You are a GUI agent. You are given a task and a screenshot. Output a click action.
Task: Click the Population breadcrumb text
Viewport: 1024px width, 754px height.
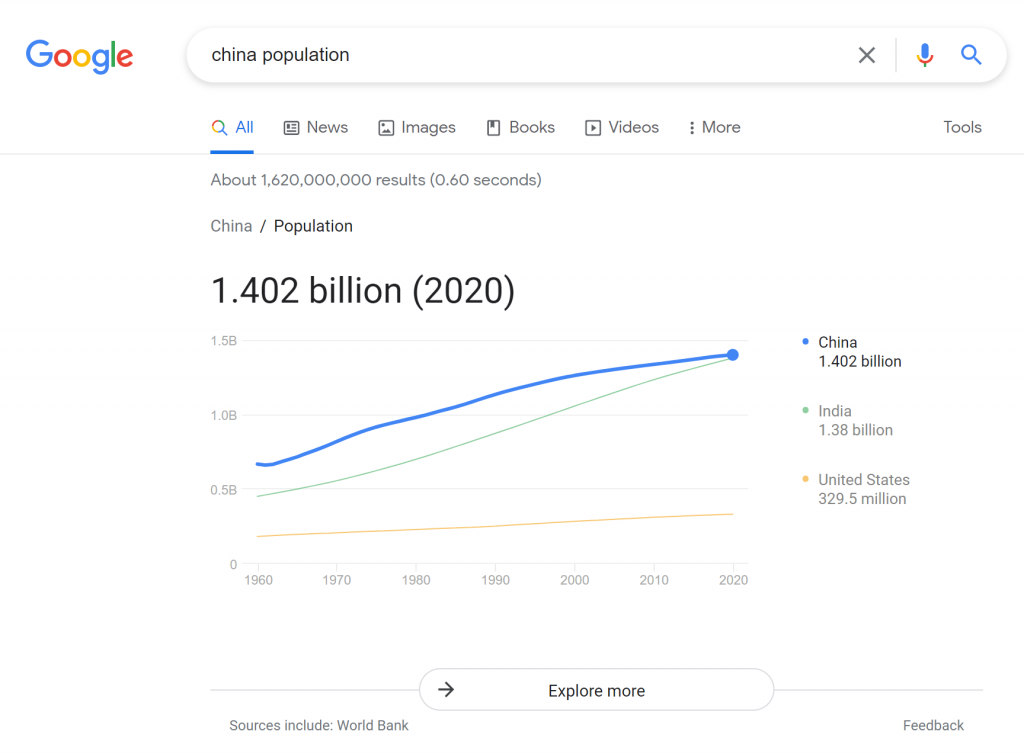pos(313,226)
